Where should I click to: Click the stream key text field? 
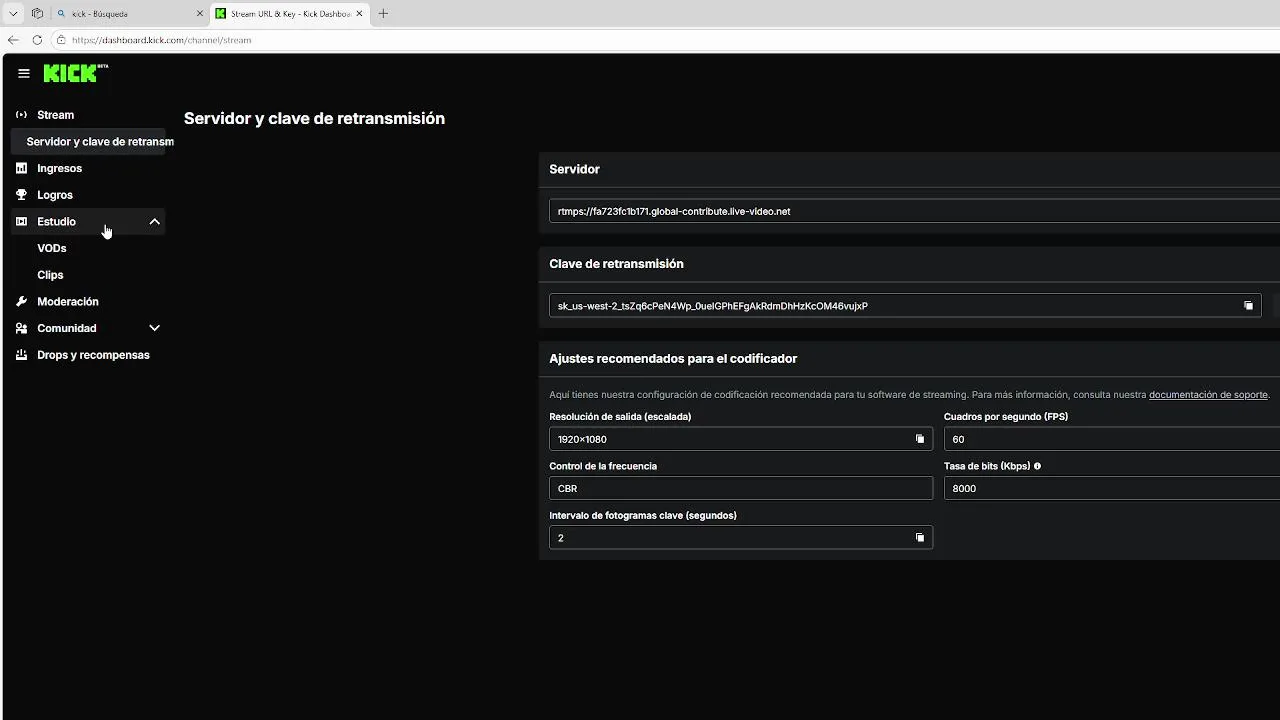[905, 306]
